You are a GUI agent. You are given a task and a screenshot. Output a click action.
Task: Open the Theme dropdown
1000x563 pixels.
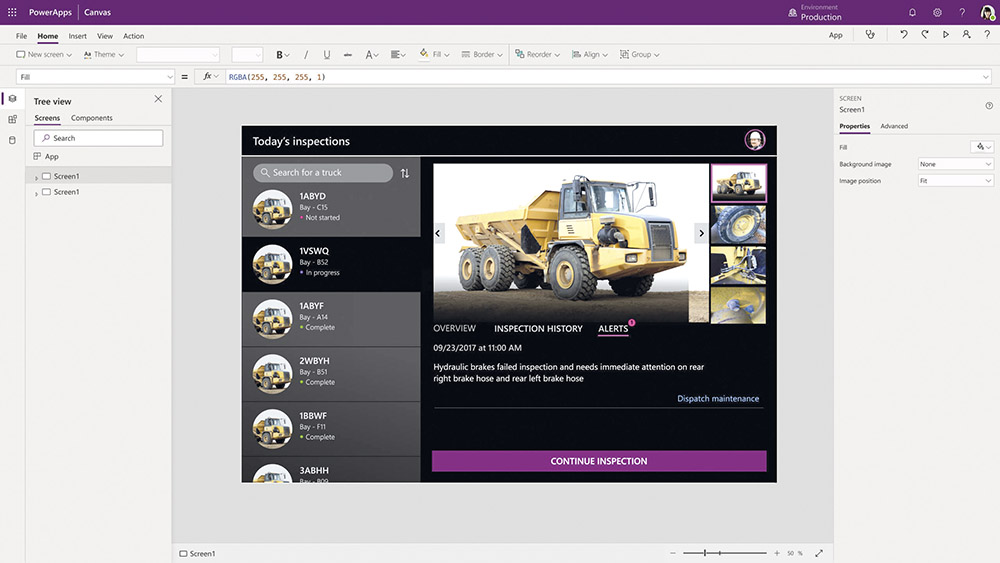(104, 55)
